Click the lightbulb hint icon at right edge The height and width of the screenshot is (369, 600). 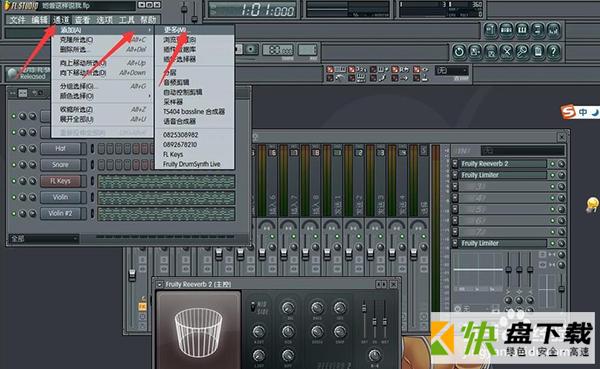(592, 204)
